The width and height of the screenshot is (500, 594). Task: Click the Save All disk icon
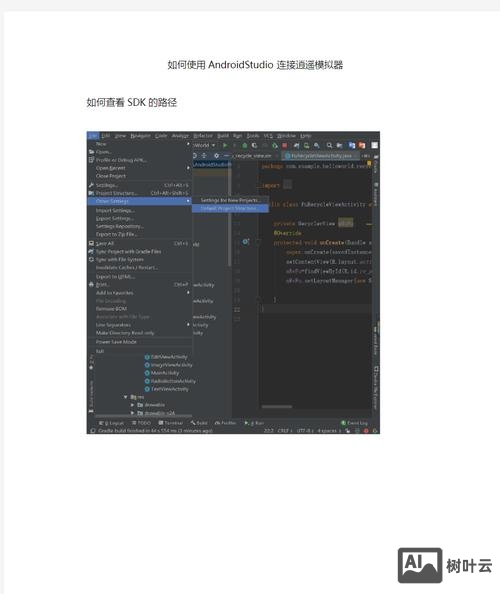91,243
